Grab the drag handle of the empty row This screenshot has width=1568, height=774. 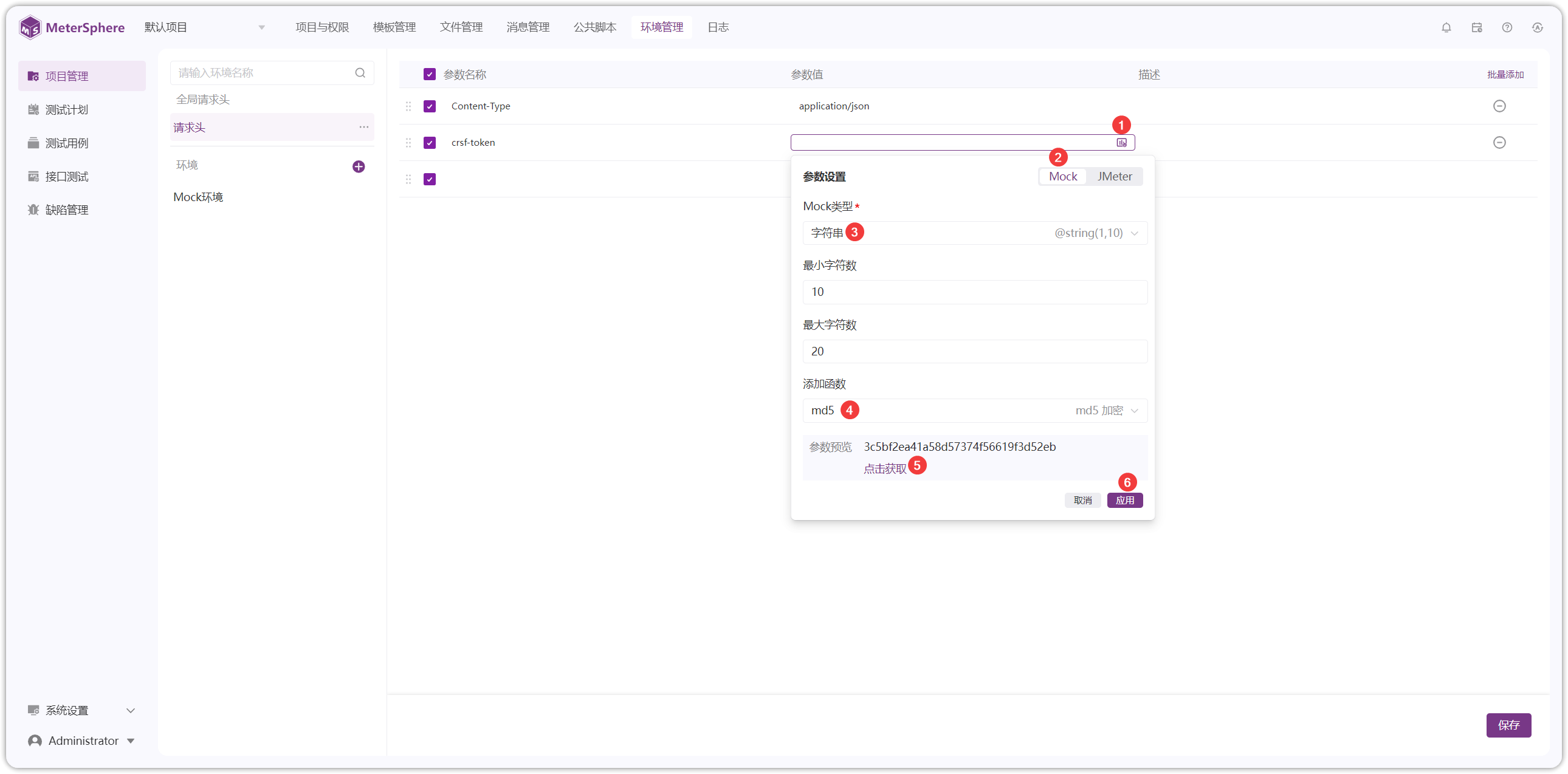coord(408,179)
